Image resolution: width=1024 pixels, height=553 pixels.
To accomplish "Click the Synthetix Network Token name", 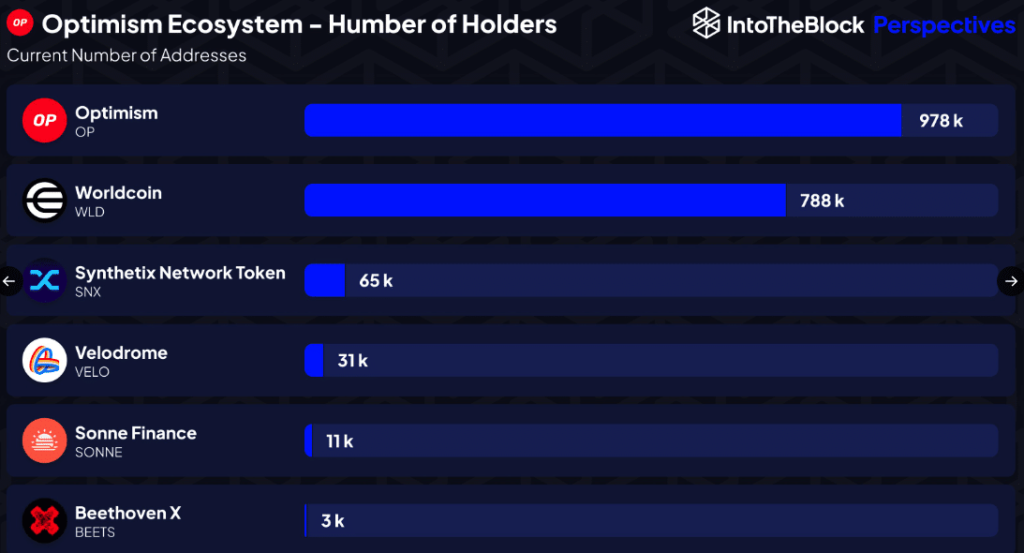I will [180, 273].
